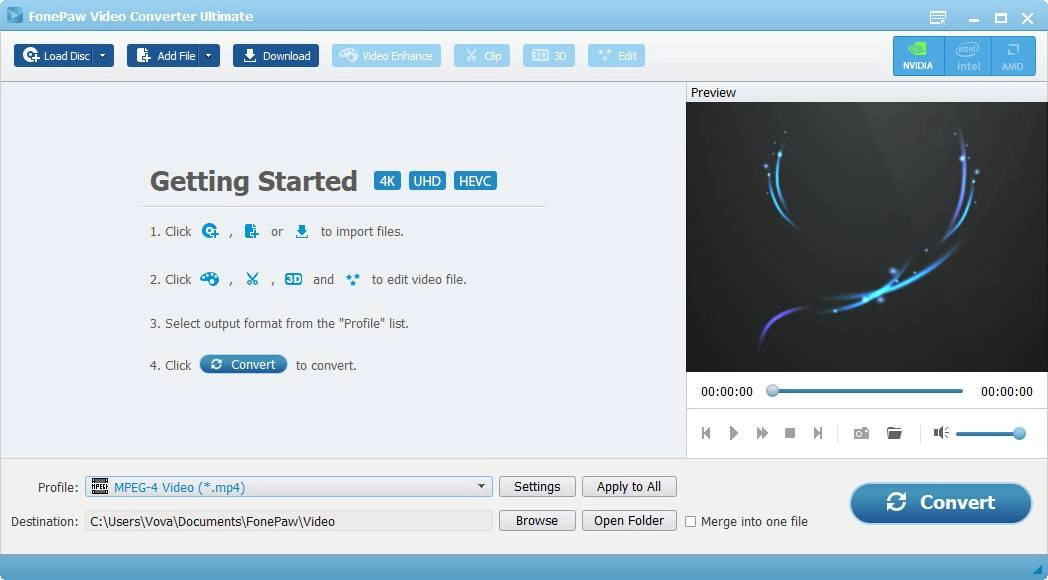Click the load disc icon in step 1
Viewport: 1048px width, 580px height.
(x=210, y=231)
